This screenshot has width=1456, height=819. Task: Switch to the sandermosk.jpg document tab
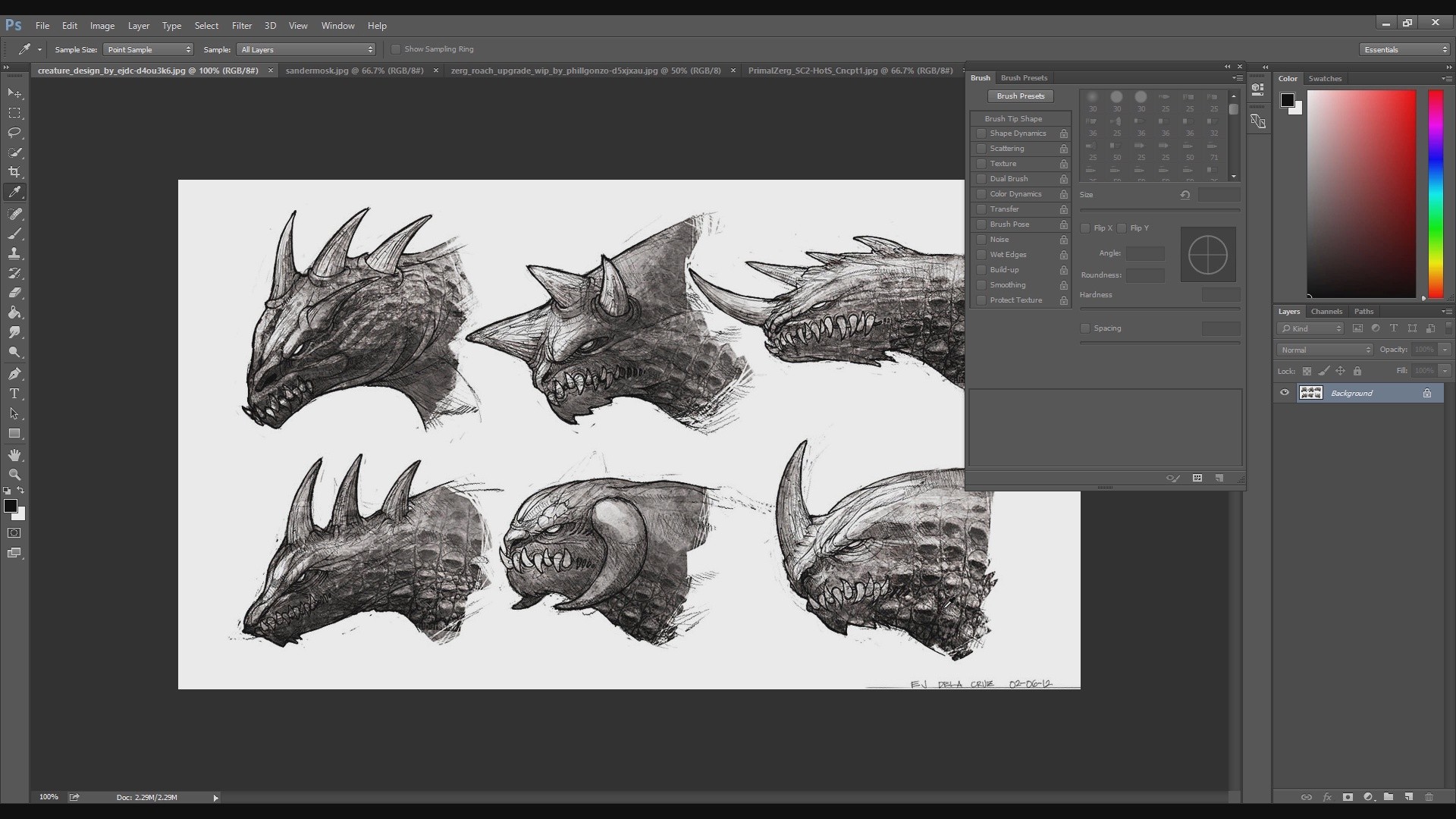[x=354, y=71]
